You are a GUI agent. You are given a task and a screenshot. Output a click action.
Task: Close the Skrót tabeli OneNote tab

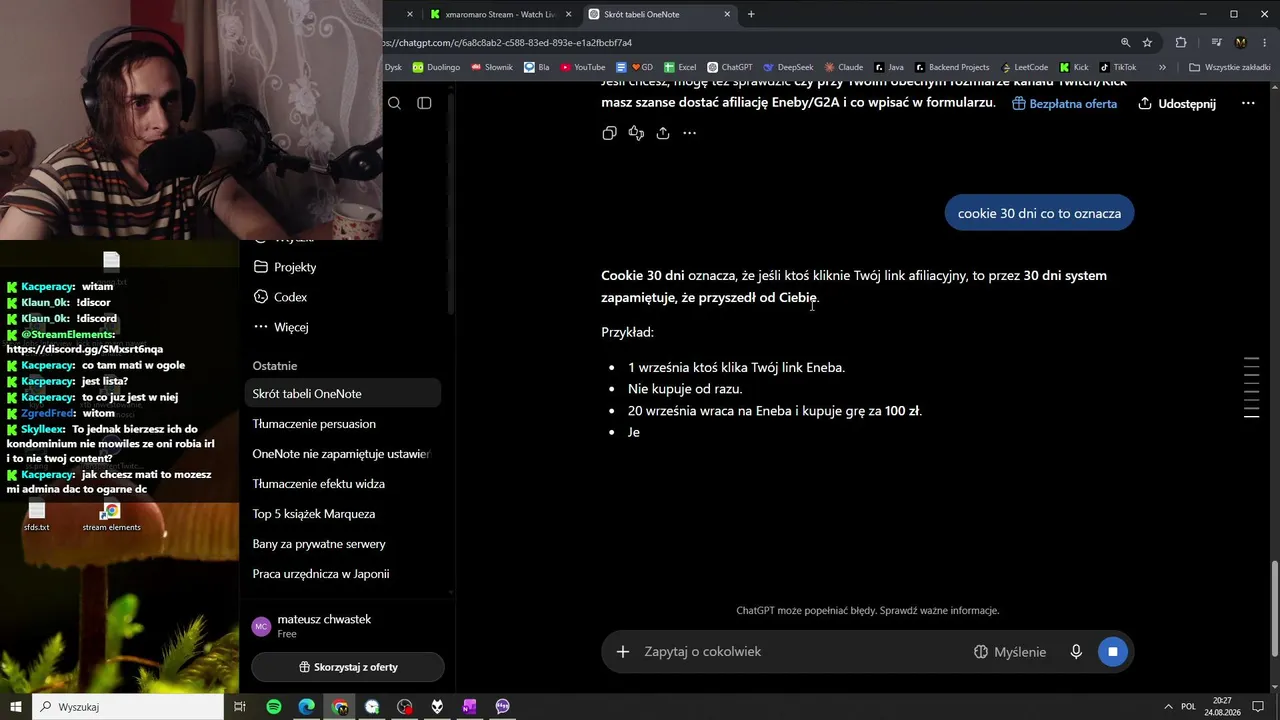click(x=727, y=15)
